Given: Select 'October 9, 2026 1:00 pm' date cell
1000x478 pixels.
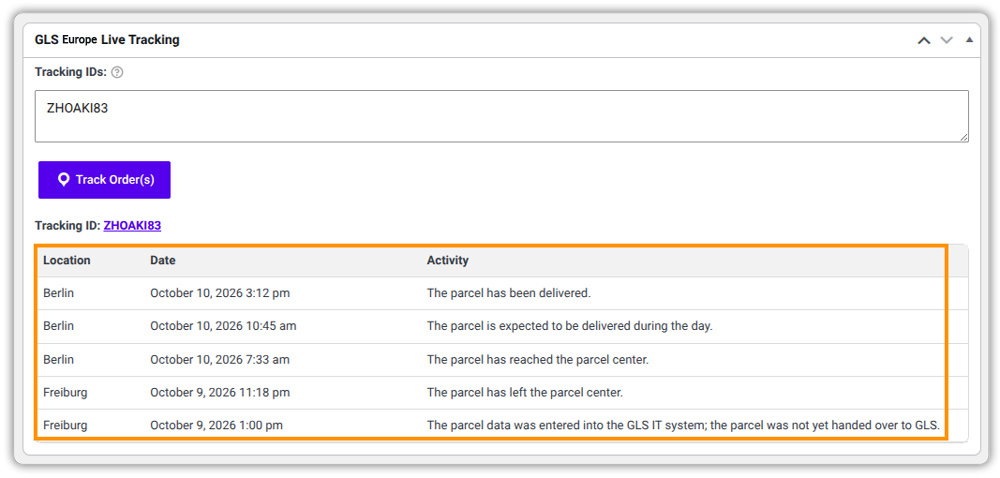Looking at the screenshot, I should click(216, 425).
